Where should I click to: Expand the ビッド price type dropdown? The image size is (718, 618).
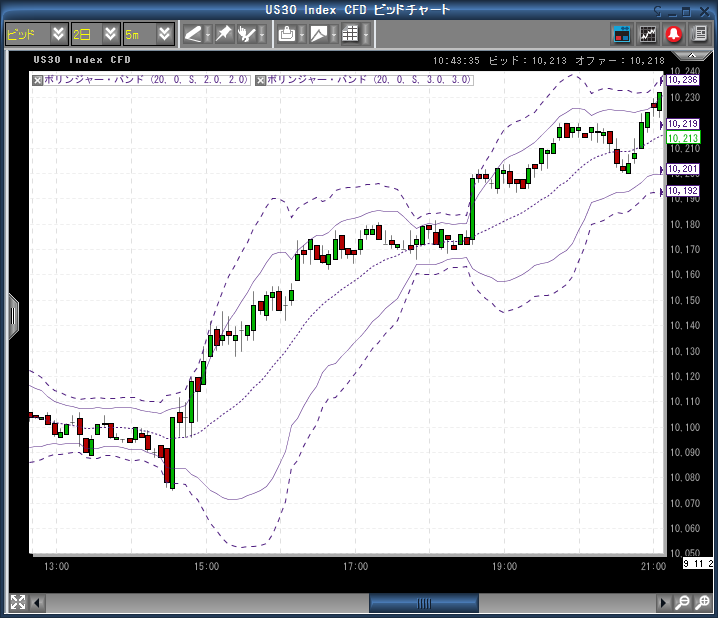click(58, 34)
